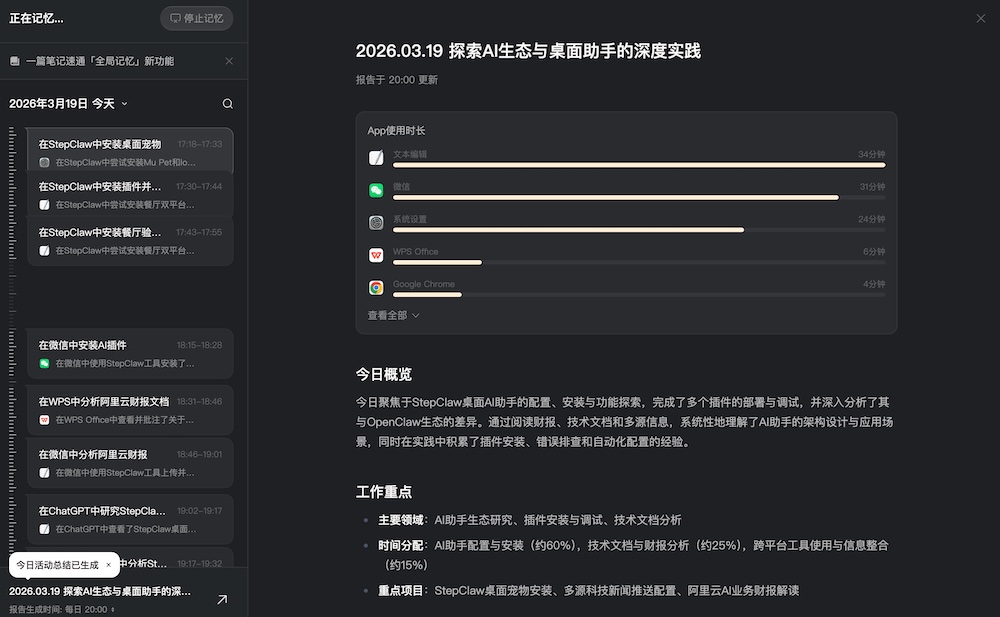Open the 在微信中安装AI插件 memory entry

[130, 353]
